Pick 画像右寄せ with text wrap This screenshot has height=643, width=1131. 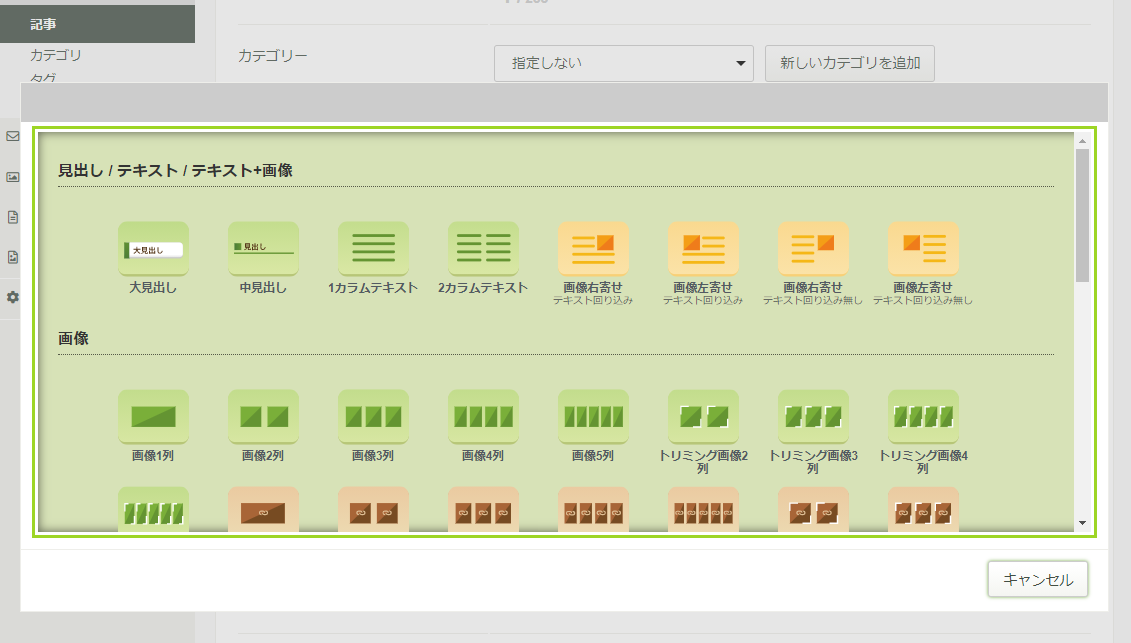coord(593,248)
